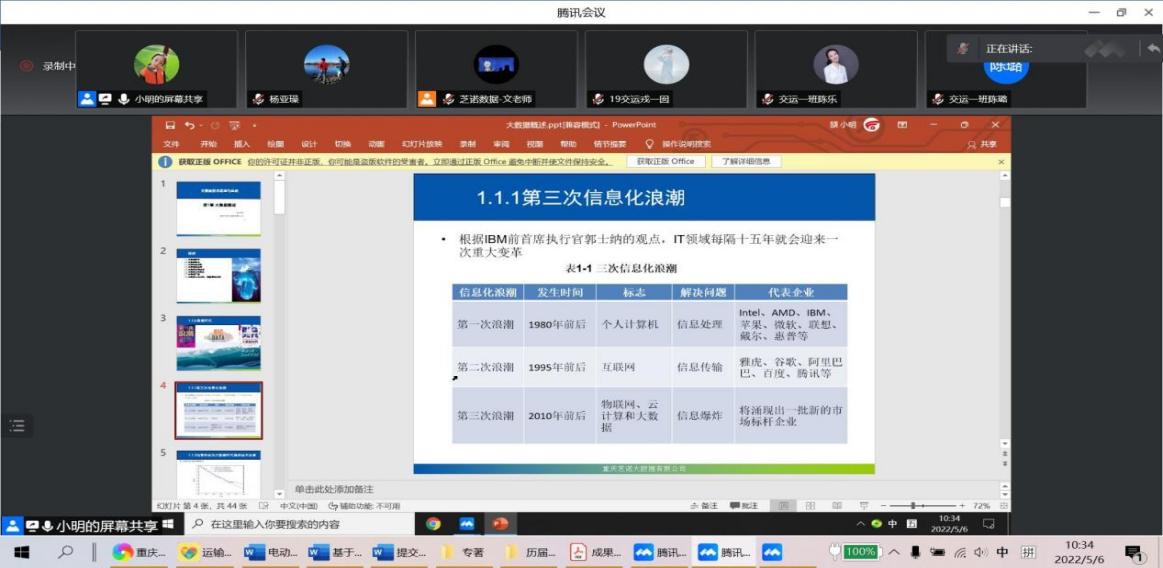Select slide 1 thumbnail
1163x568 pixels.
coord(218,208)
